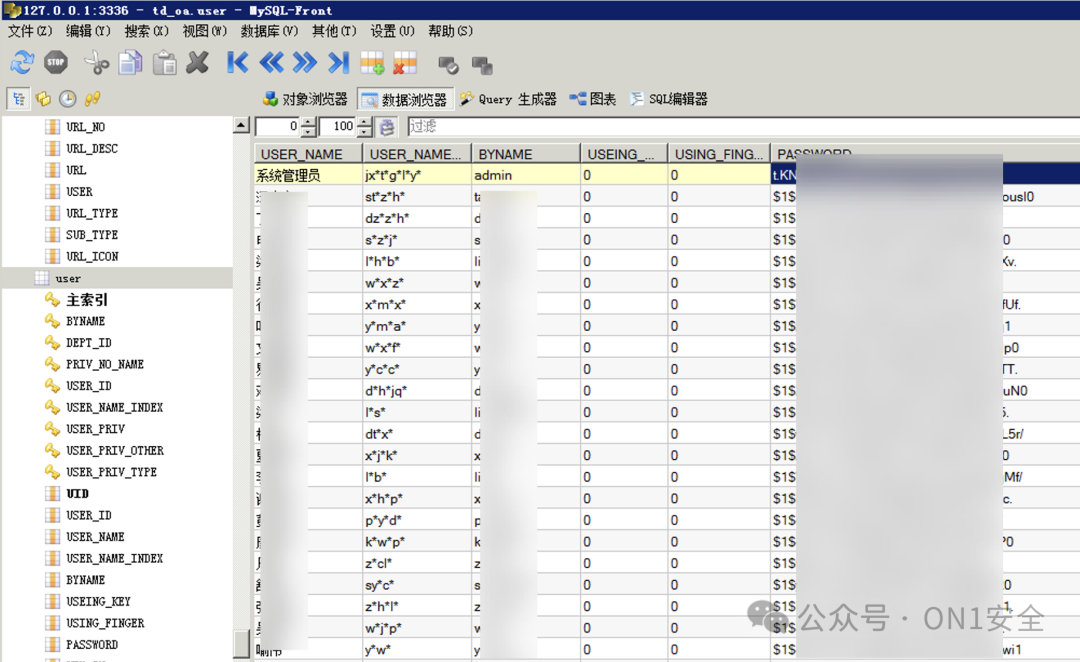Screen dimensions: 1080x662
Task: Click the offset spinner arrows
Action: (x=309, y=127)
